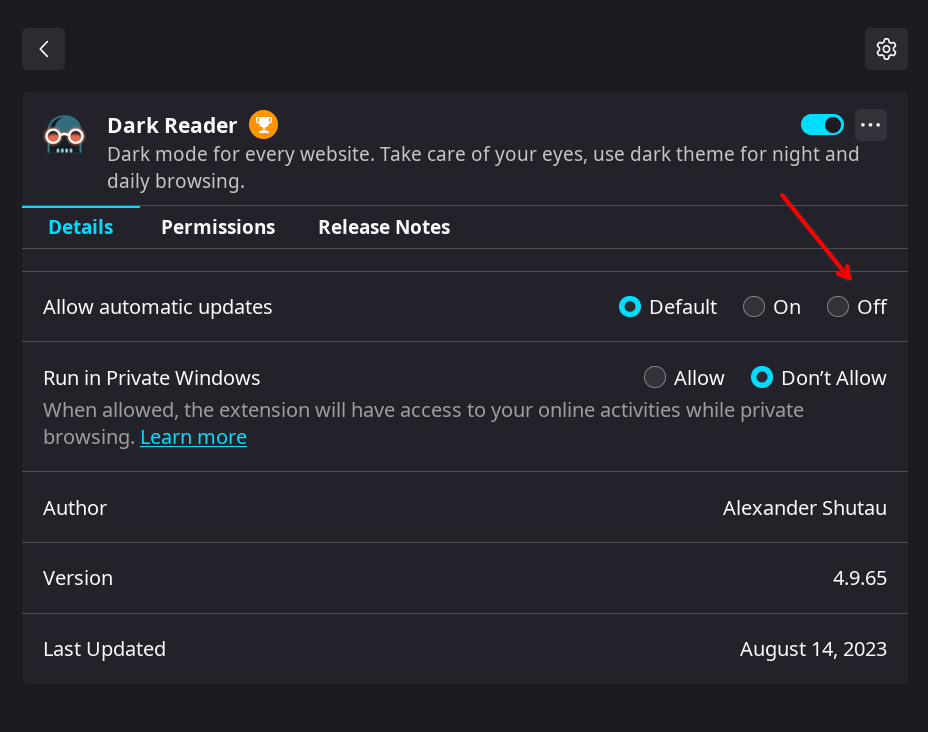928x732 pixels.
Task: Select Default for automatic updates
Action: [x=630, y=307]
